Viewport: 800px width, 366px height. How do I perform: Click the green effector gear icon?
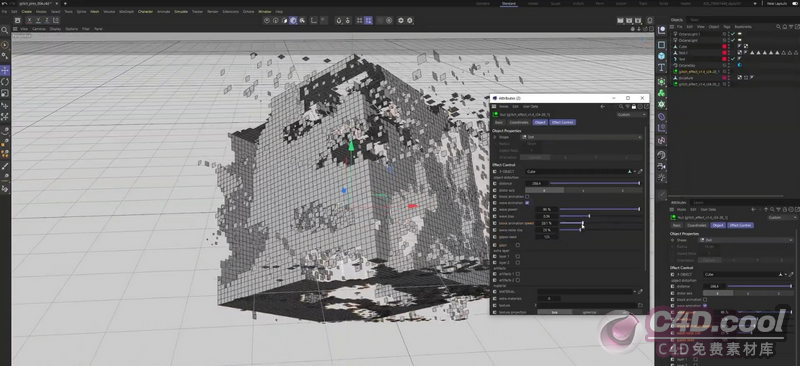coord(662,104)
